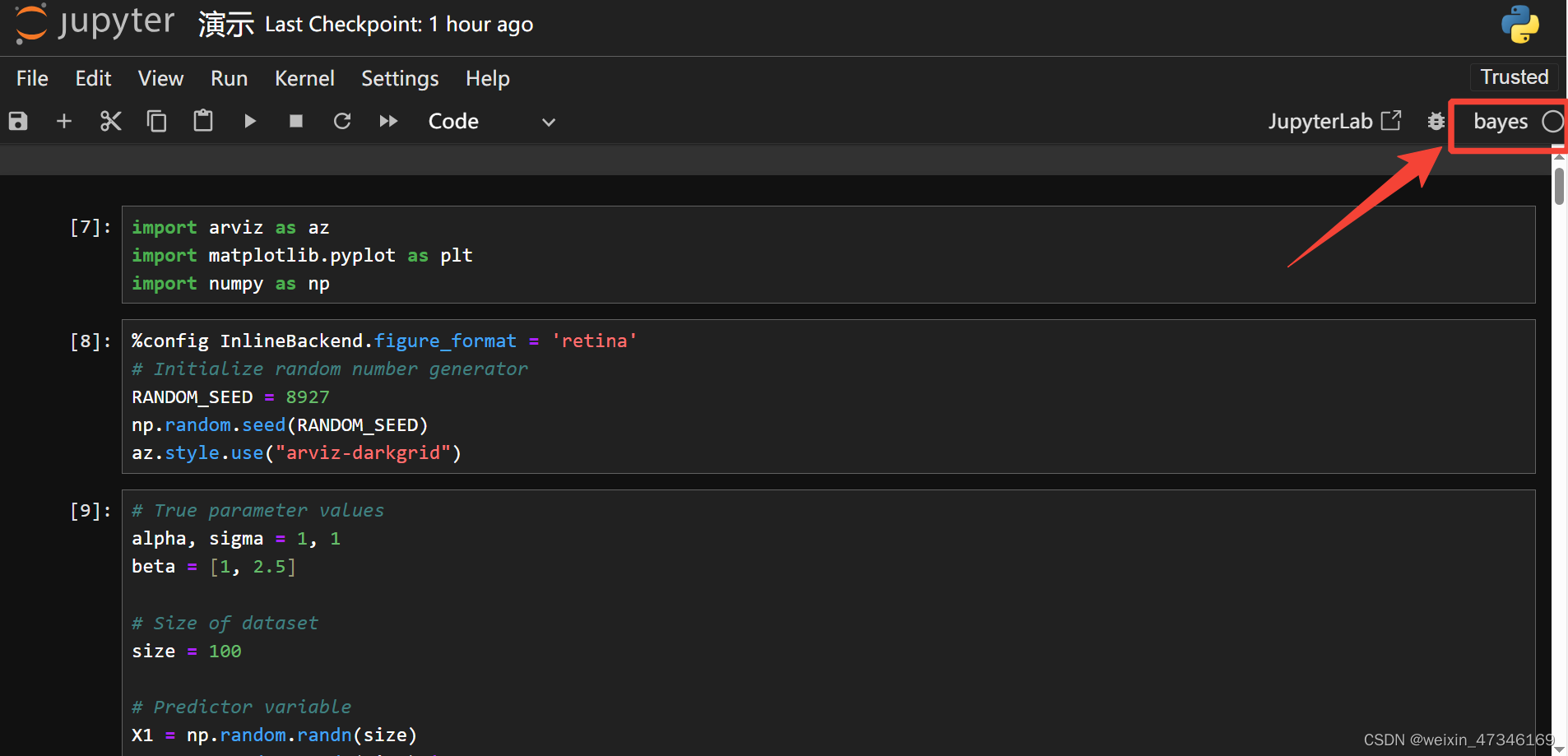Click into the RANDOM_SEED code cell
Image resolution: width=1568 pixels, height=756 pixels.
(828, 397)
